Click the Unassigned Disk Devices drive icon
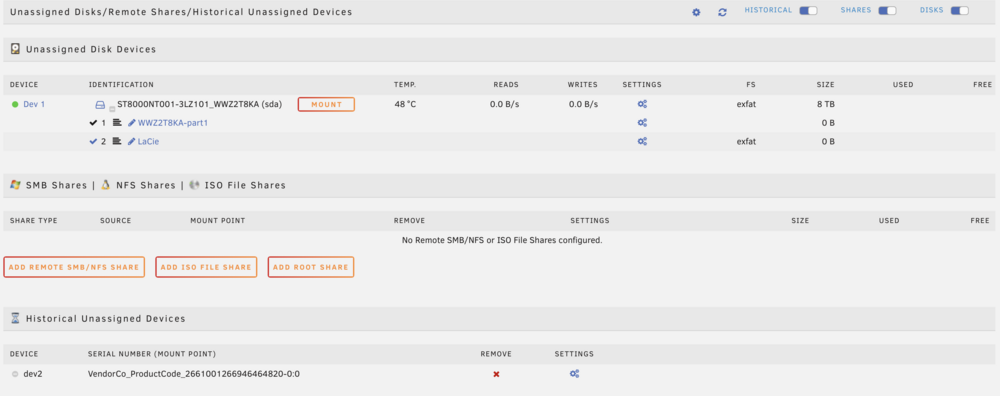Image resolution: width=1000 pixels, height=396 pixels. (16, 49)
